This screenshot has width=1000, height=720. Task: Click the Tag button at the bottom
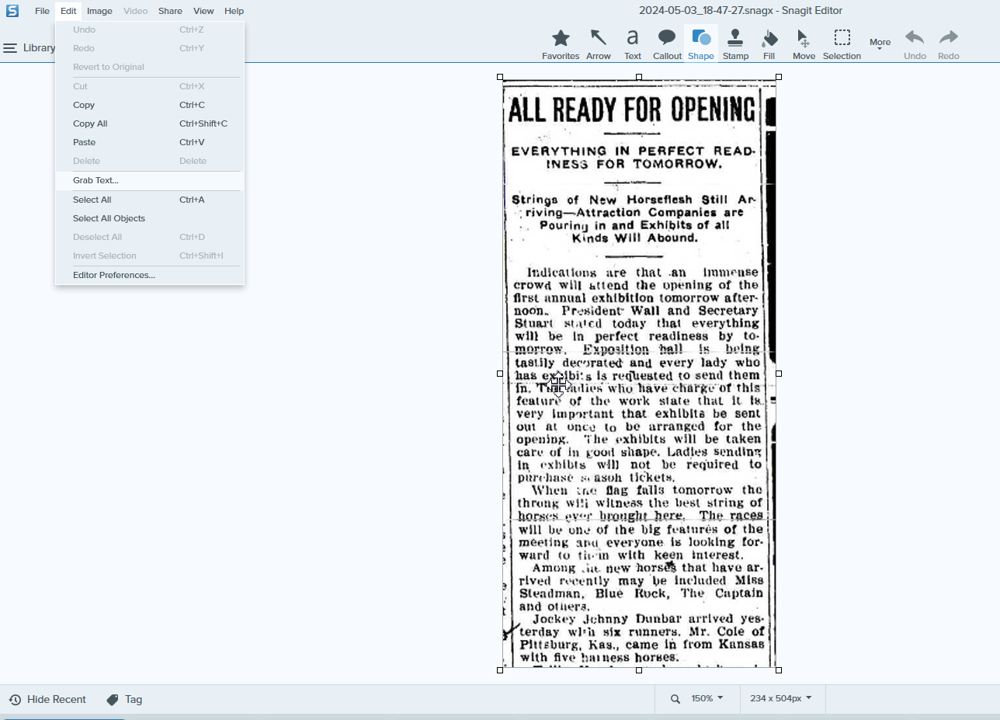(x=124, y=699)
